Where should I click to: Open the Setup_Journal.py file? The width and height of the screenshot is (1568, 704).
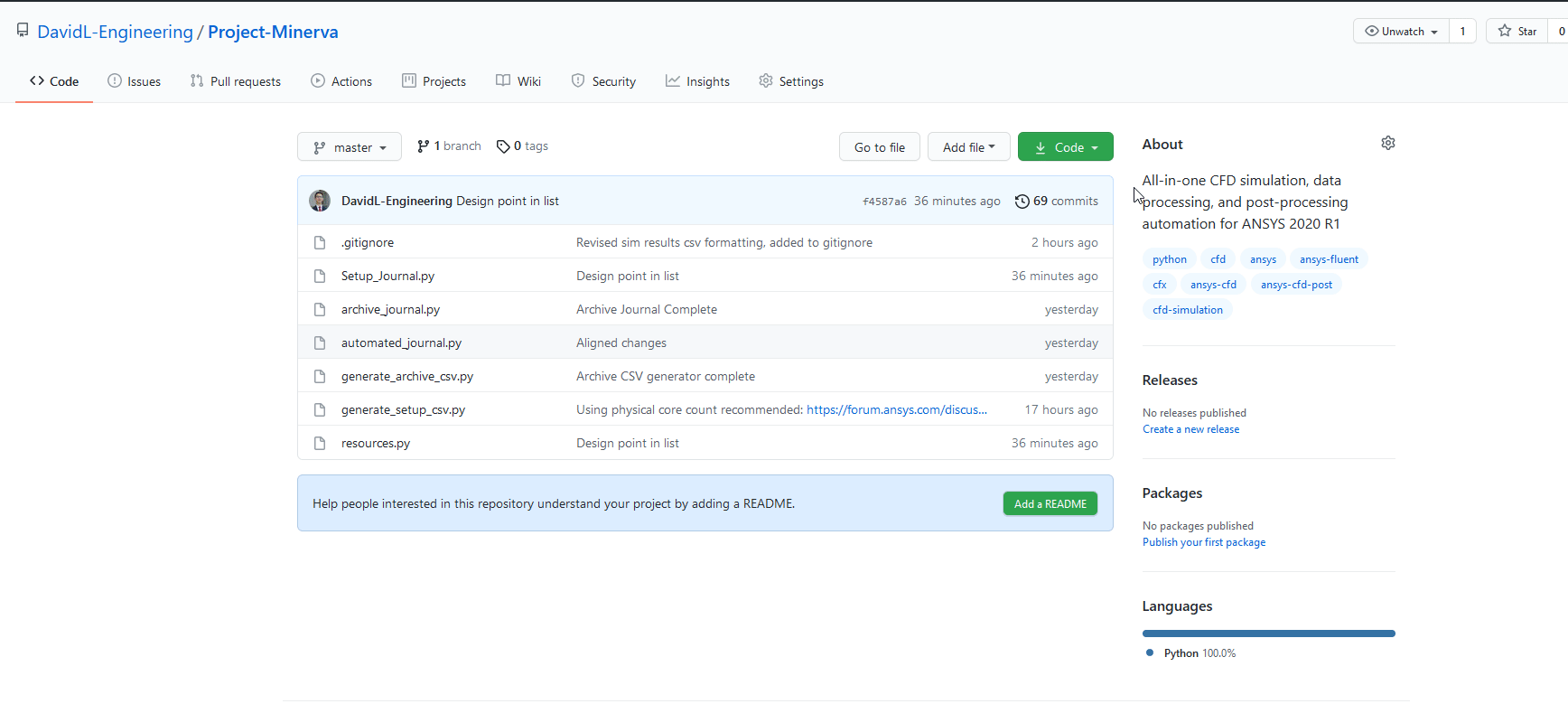(387, 276)
